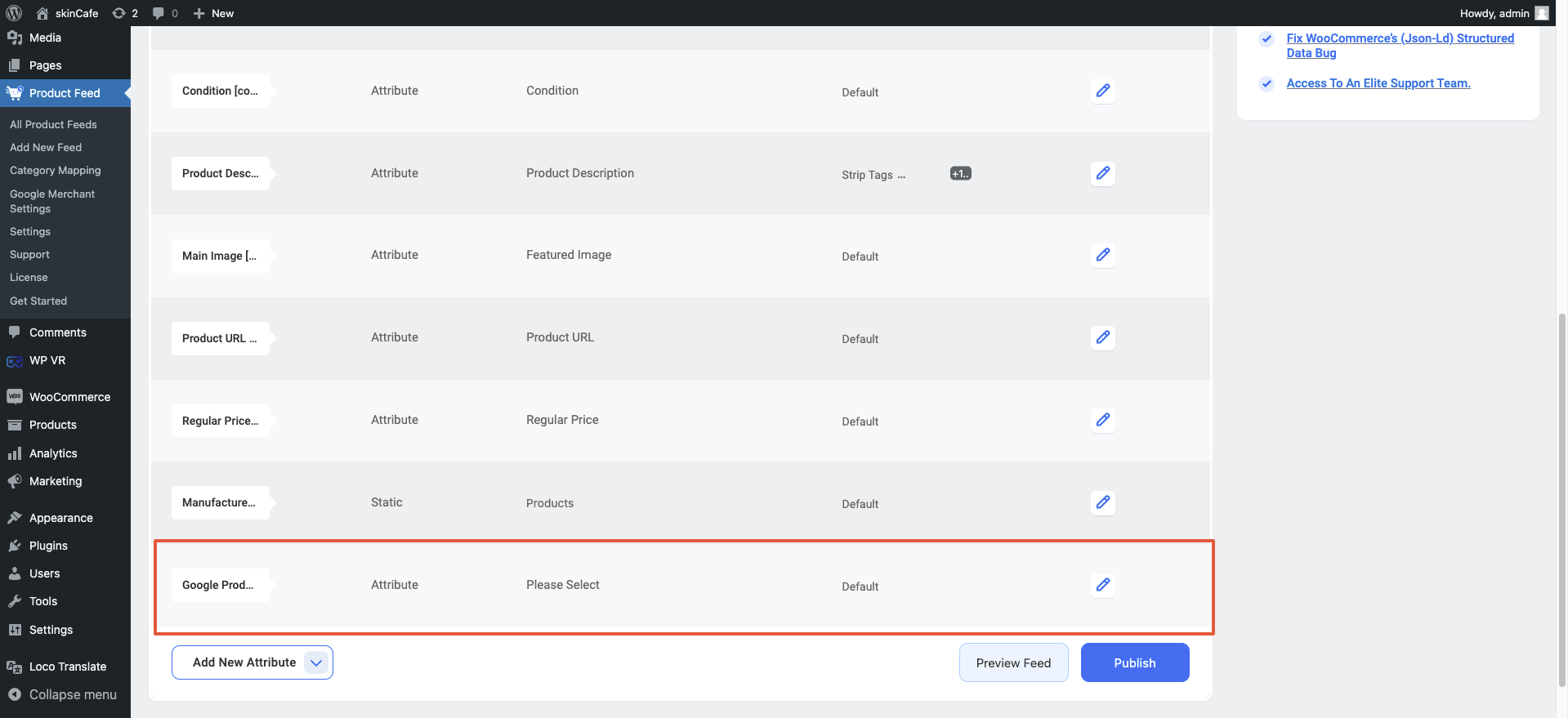Open Tools in the sidebar
The image size is (1568, 718).
click(65, 601)
